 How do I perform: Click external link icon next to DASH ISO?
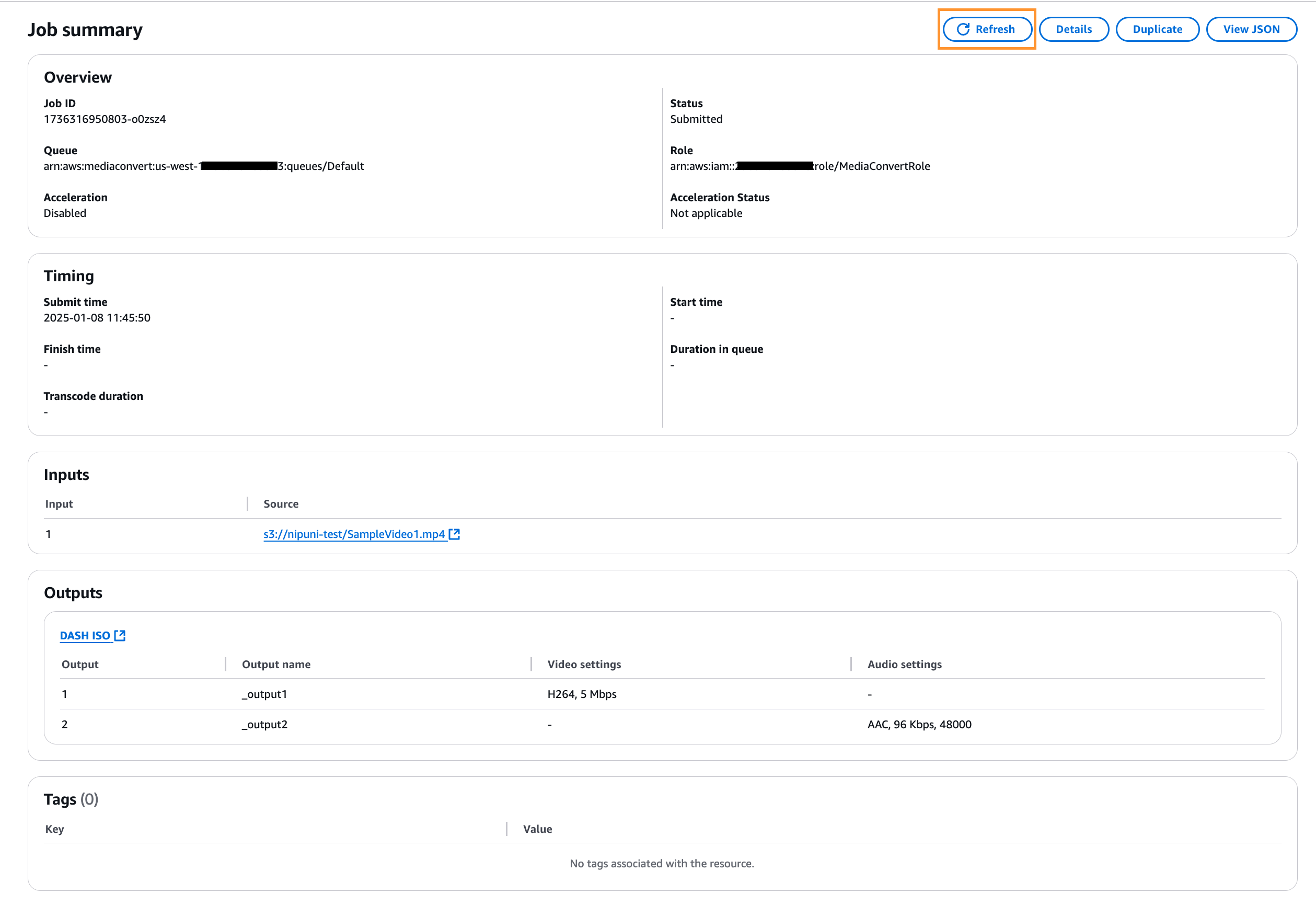(120, 635)
